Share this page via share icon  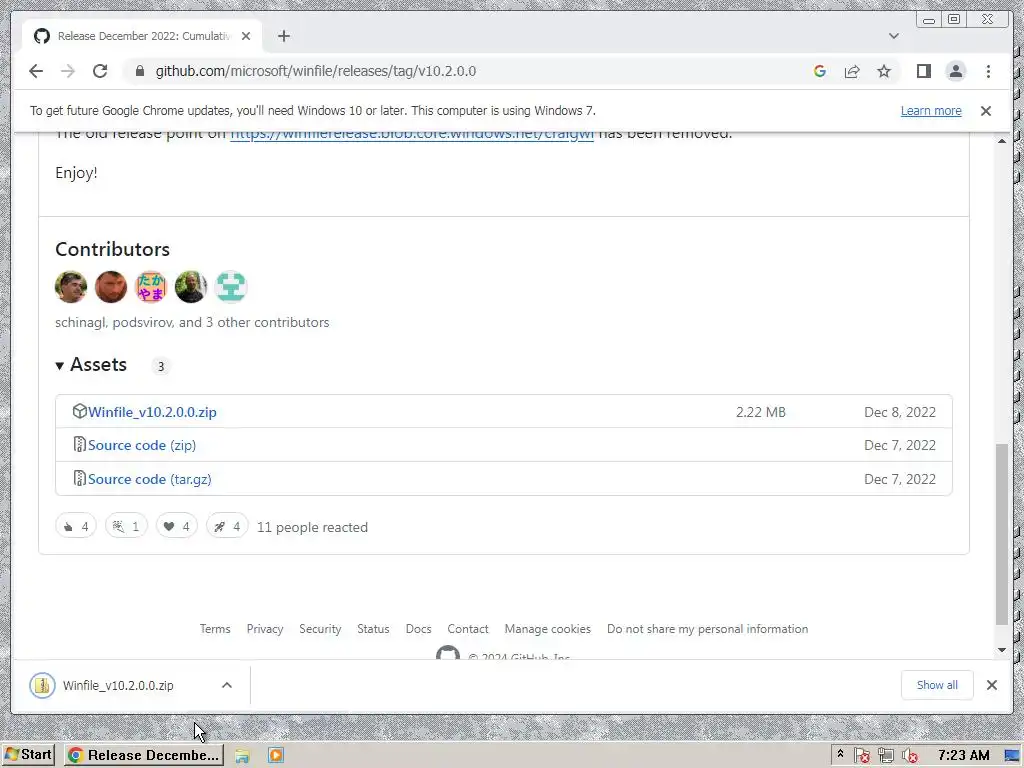pyautogui.click(x=852, y=71)
